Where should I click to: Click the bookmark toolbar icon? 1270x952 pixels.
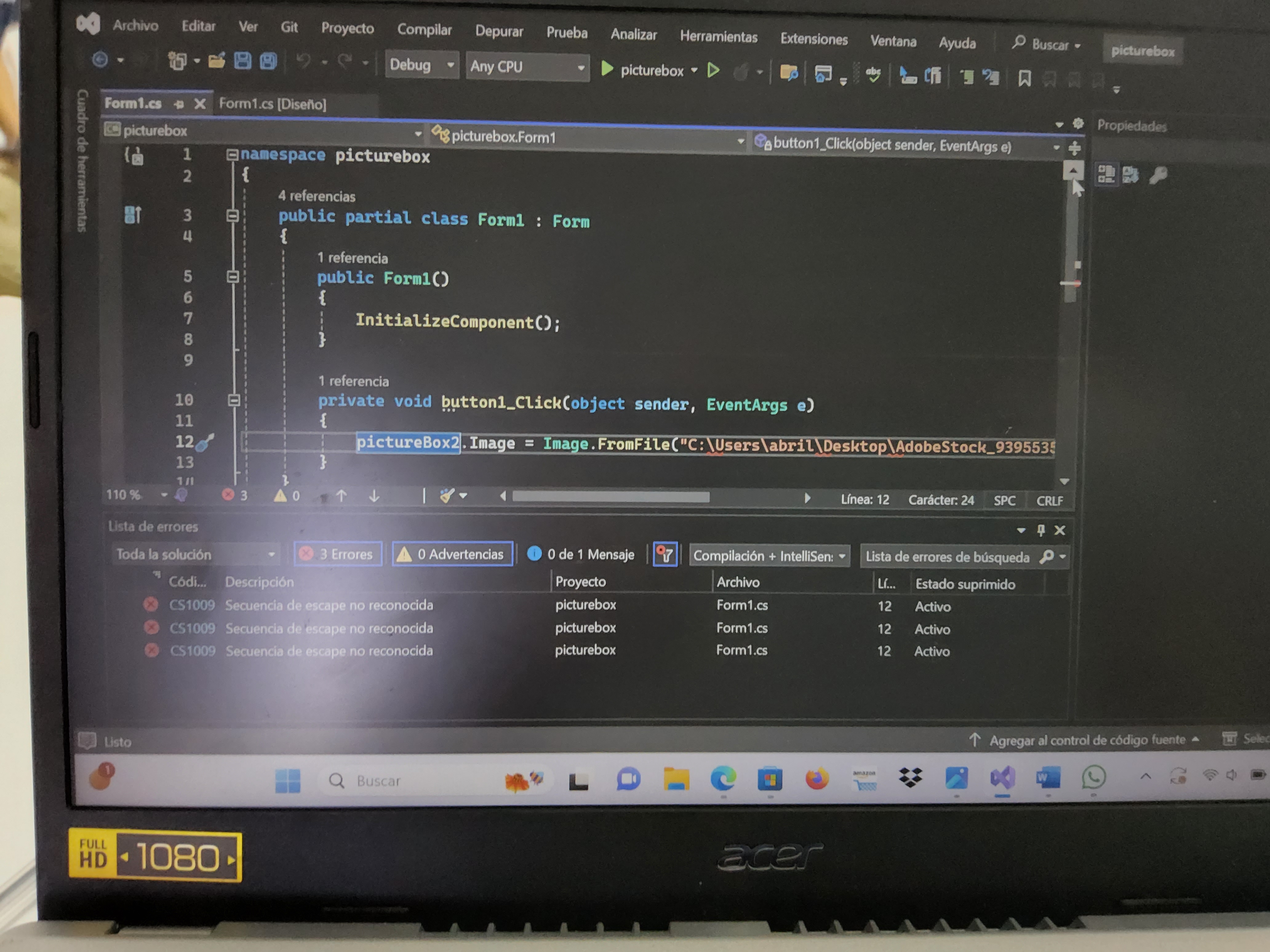tap(1024, 77)
